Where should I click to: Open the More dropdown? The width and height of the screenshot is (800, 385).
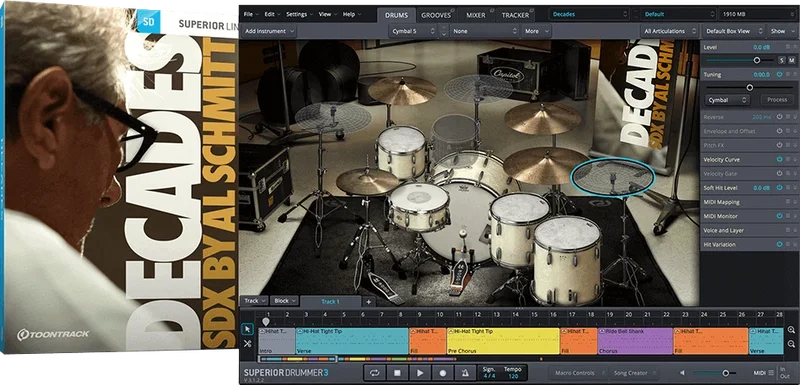point(536,31)
